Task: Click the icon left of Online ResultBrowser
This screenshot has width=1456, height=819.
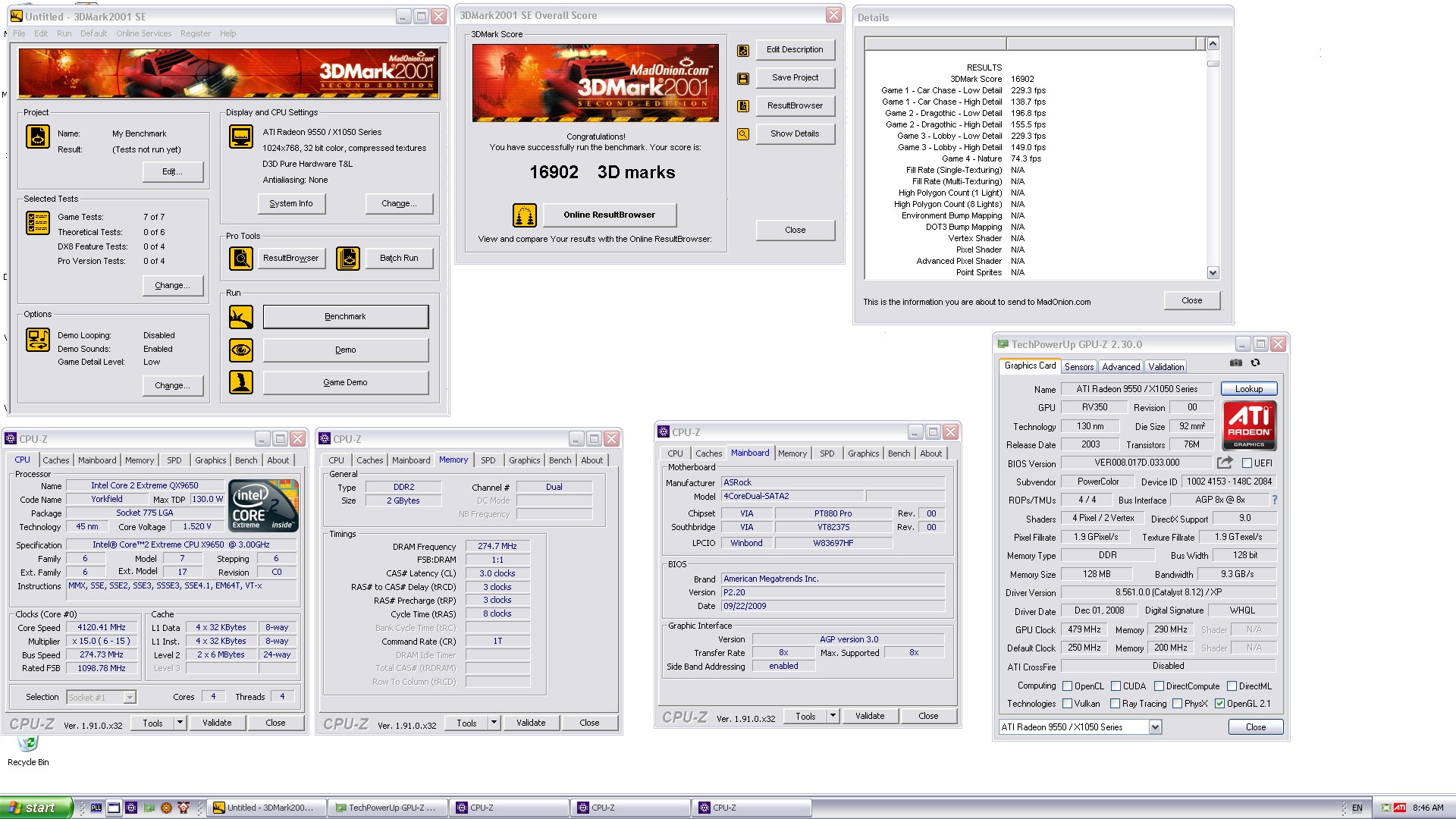Action: point(525,215)
